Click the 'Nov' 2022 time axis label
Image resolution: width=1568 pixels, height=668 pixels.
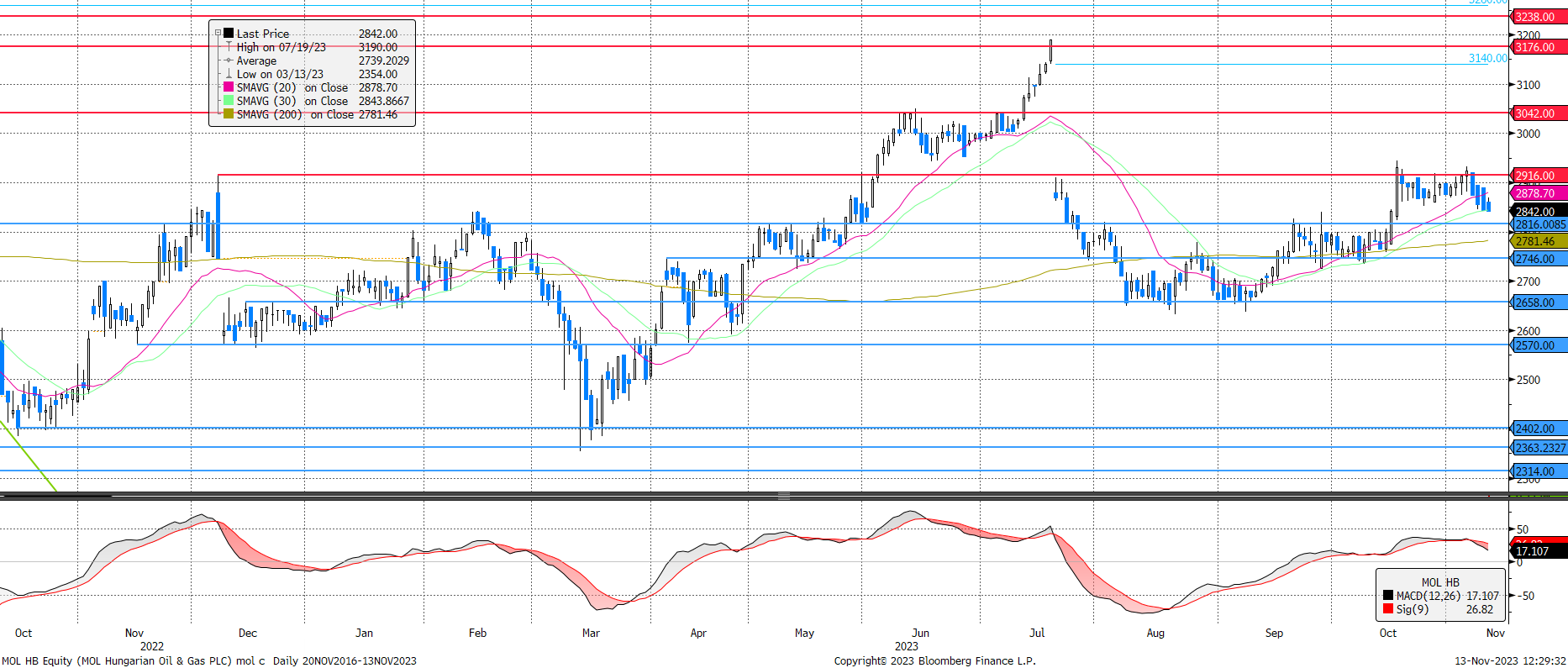coord(134,633)
